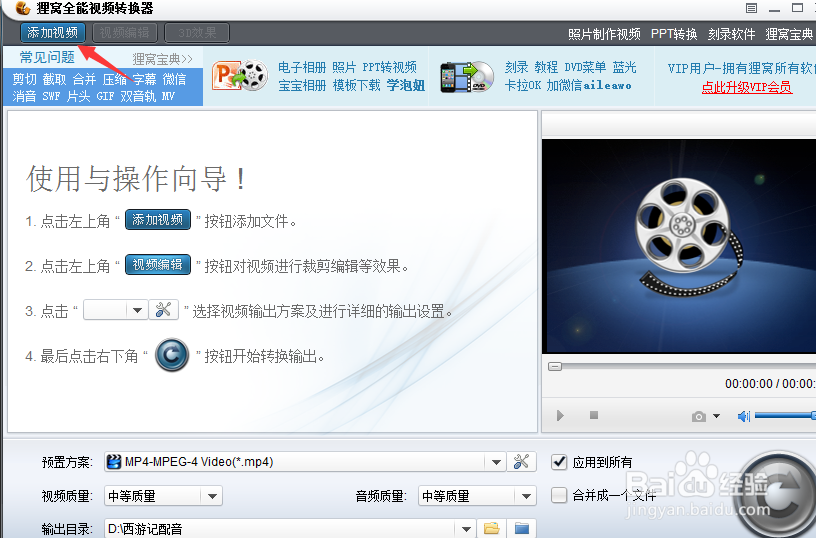
Task: Open 刻录 link
Action: pyautogui.click(x=516, y=68)
